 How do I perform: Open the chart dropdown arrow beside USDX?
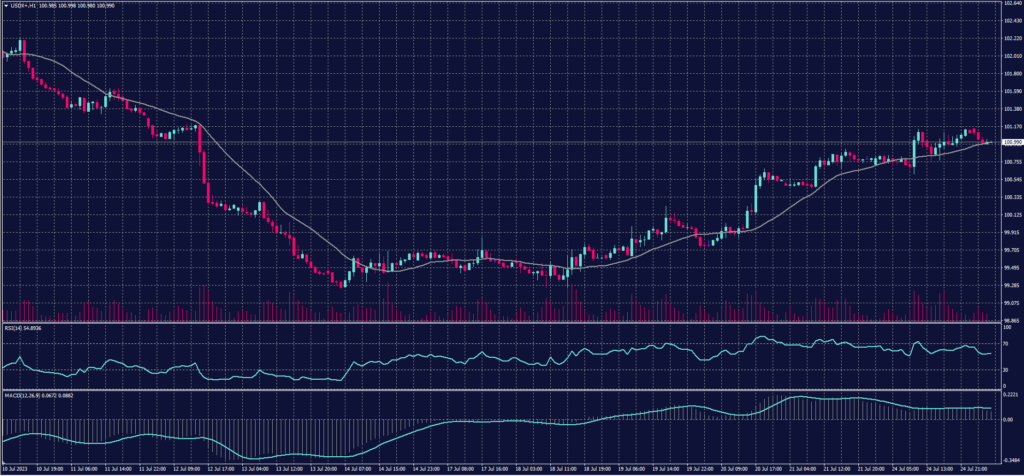pos(5,5)
